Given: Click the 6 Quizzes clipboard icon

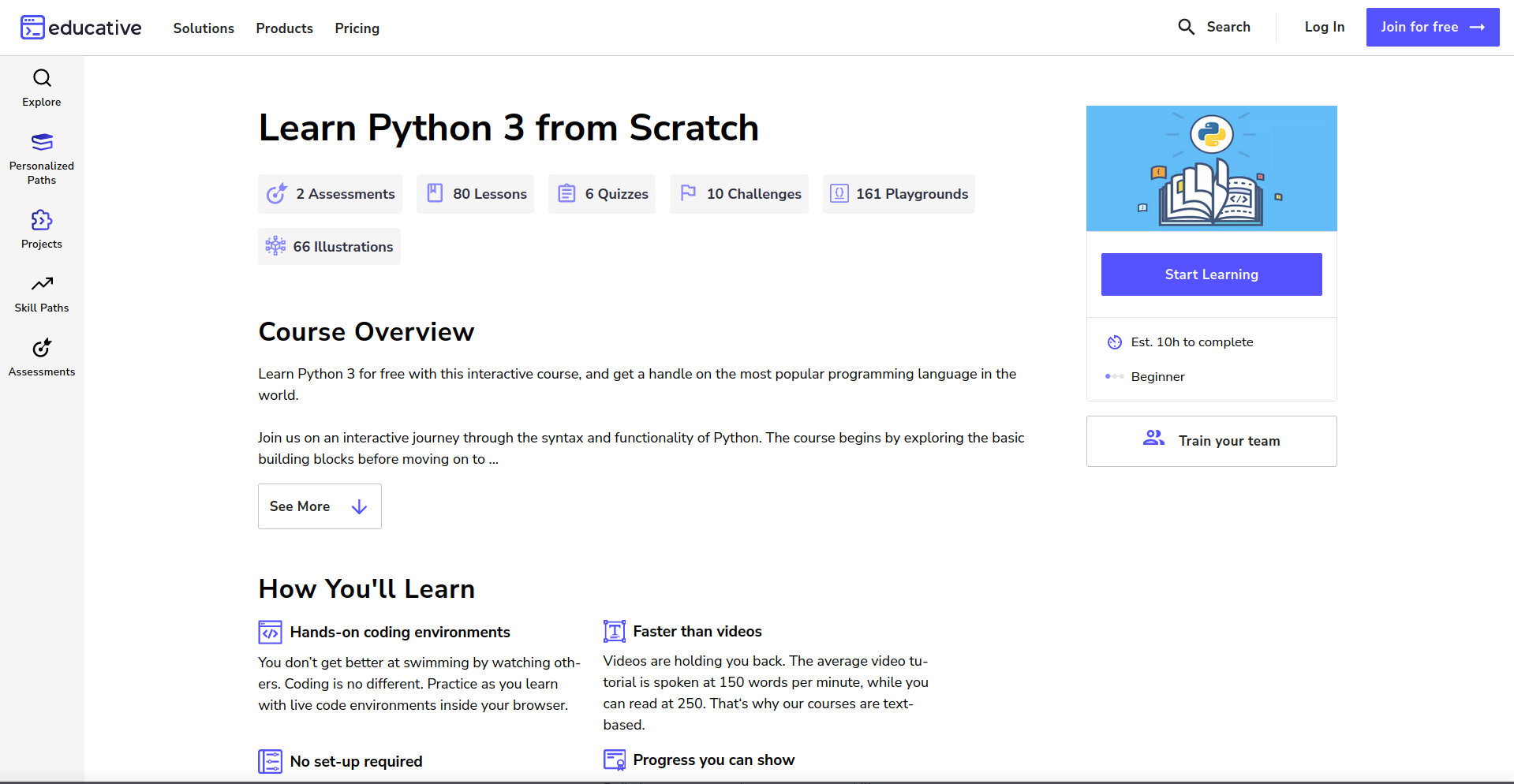Looking at the screenshot, I should coord(566,193).
